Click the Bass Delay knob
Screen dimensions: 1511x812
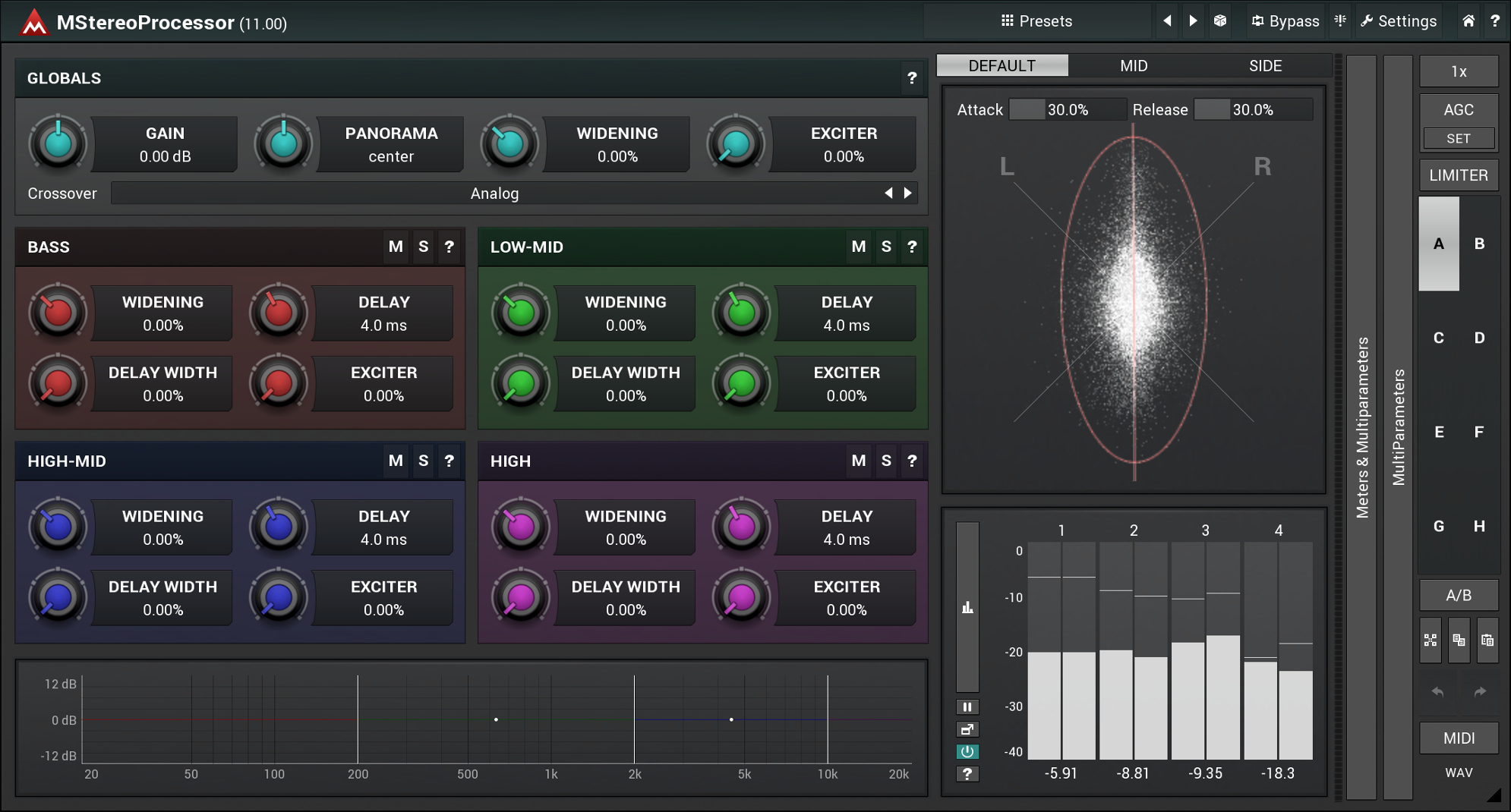[279, 312]
